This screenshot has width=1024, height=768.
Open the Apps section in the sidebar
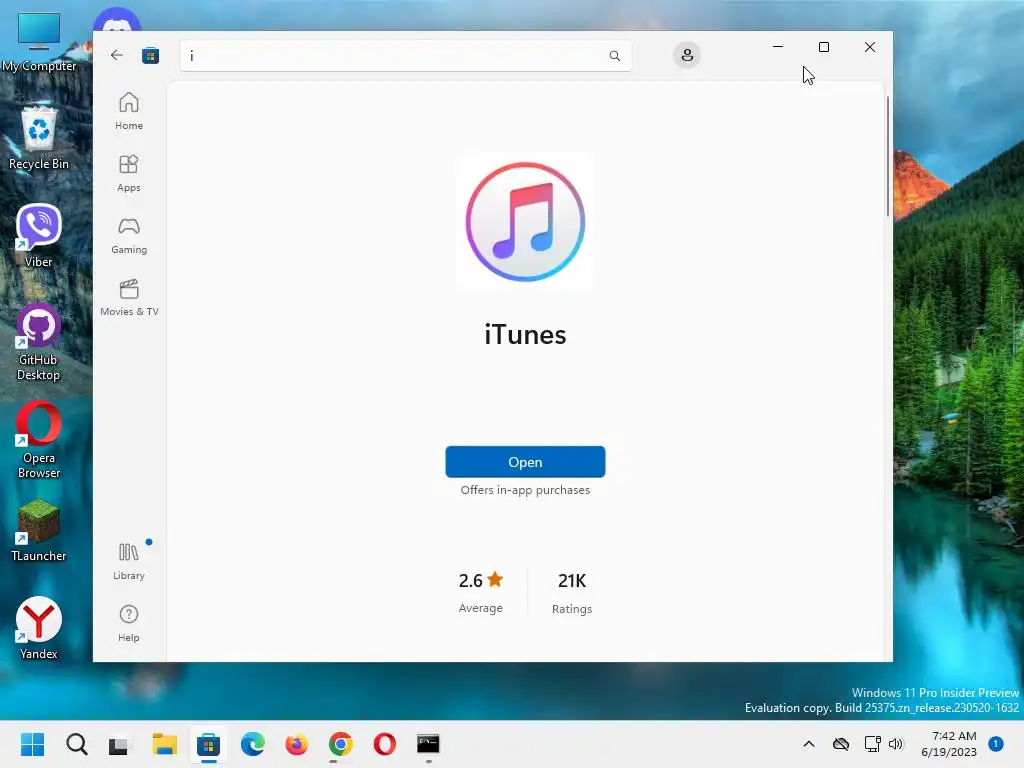129,173
